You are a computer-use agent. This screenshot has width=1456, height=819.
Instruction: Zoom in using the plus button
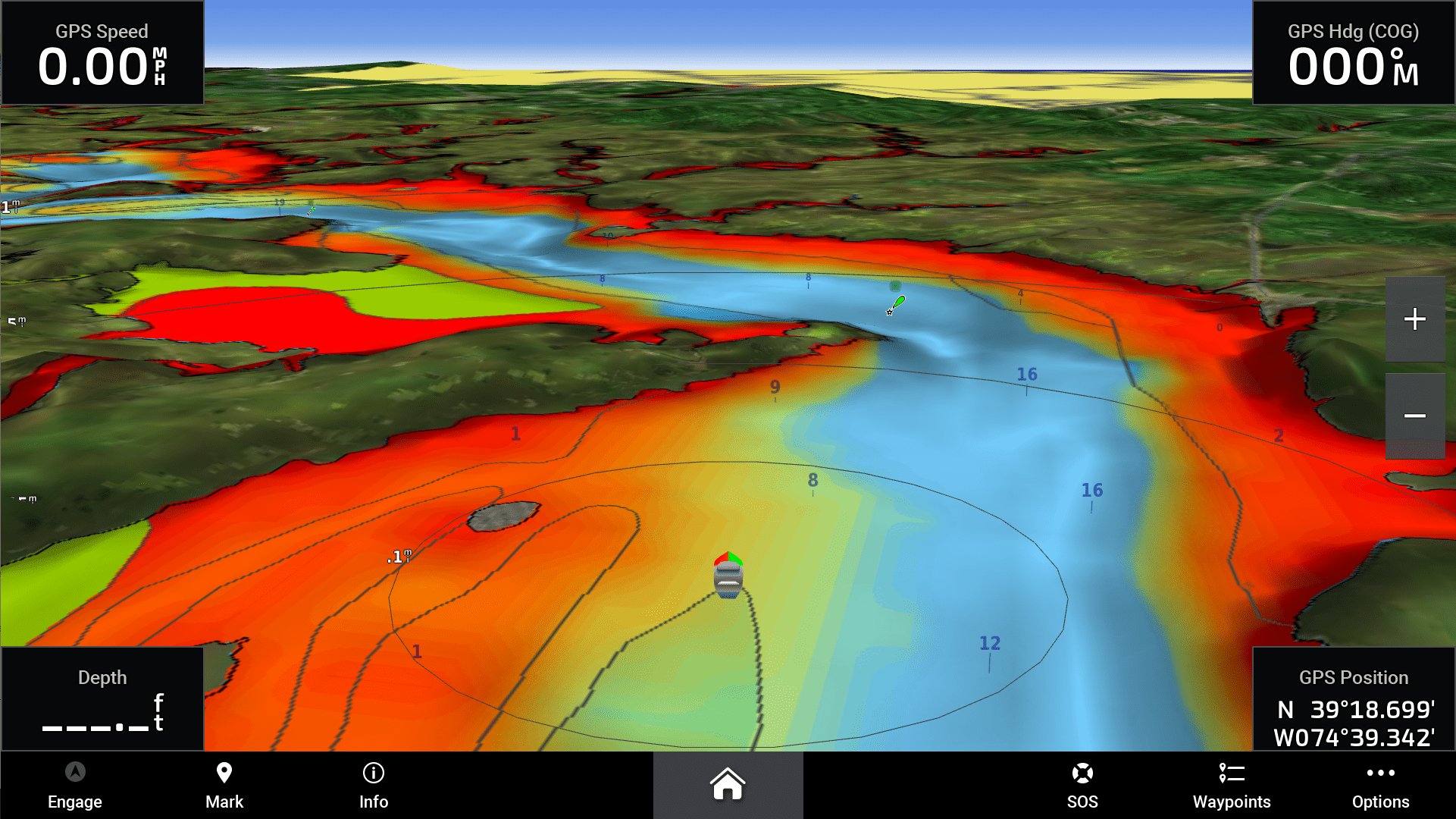tap(1416, 318)
